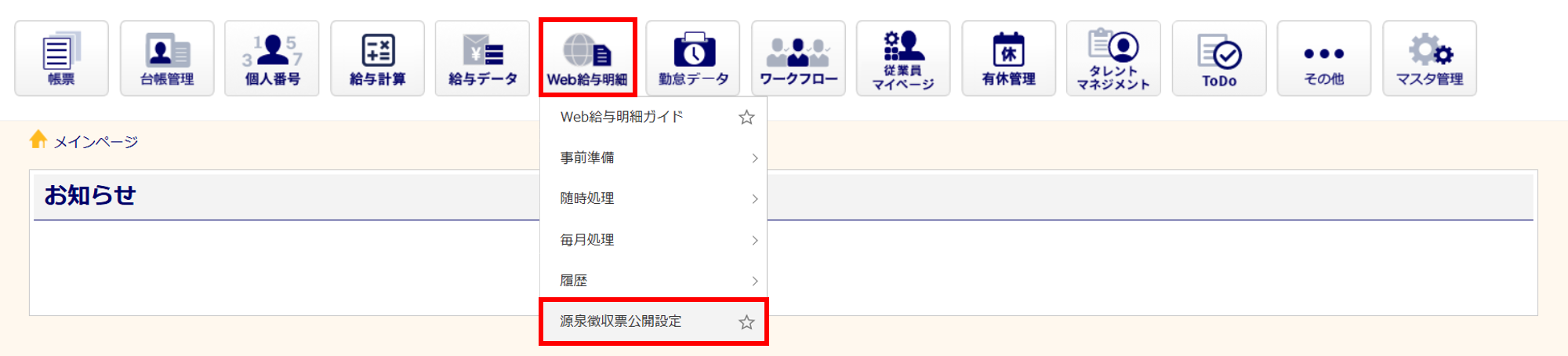Expand the 随時処理 submenu
Viewport: 1568px width, 356px height.
[653, 199]
